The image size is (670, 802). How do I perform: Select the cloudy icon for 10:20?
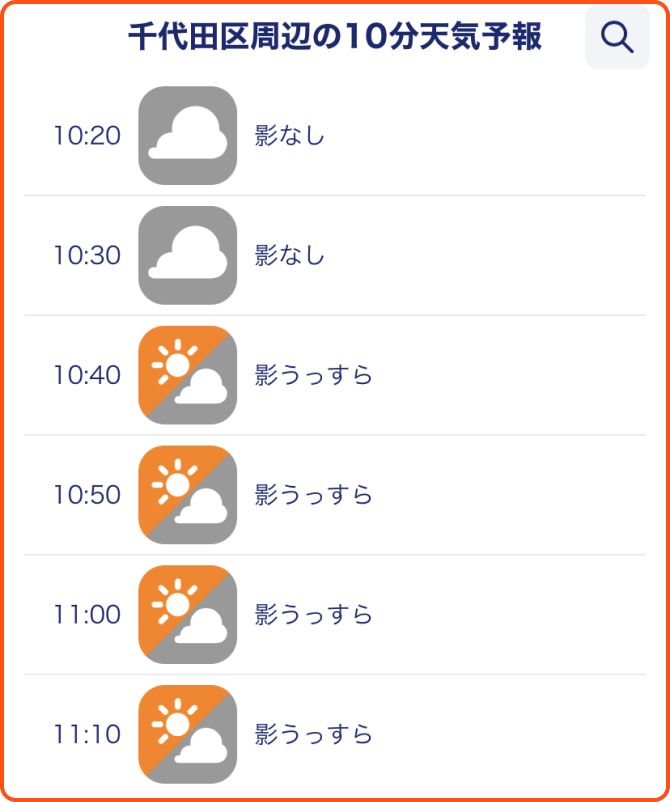(x=188, y=136)
